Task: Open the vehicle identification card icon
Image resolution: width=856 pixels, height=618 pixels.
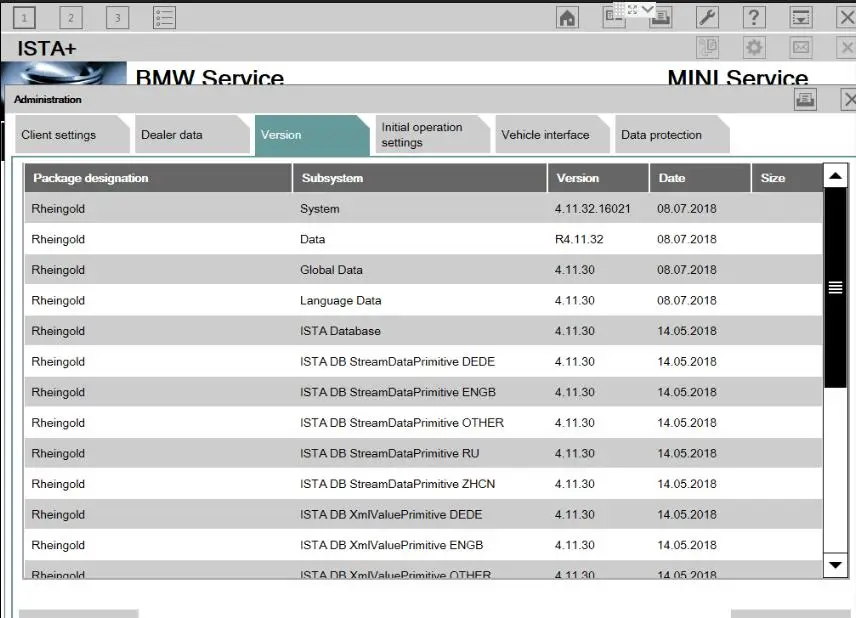Action: pyautogui.click(x=613, y=17)
